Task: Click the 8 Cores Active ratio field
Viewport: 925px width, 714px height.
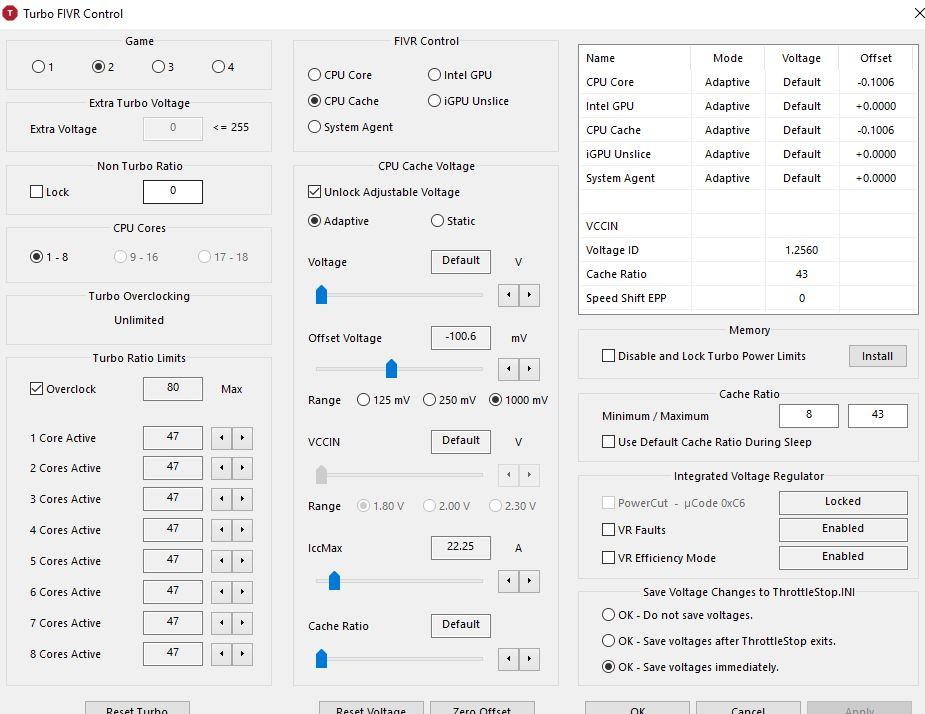Action: [x=173, y=653]
